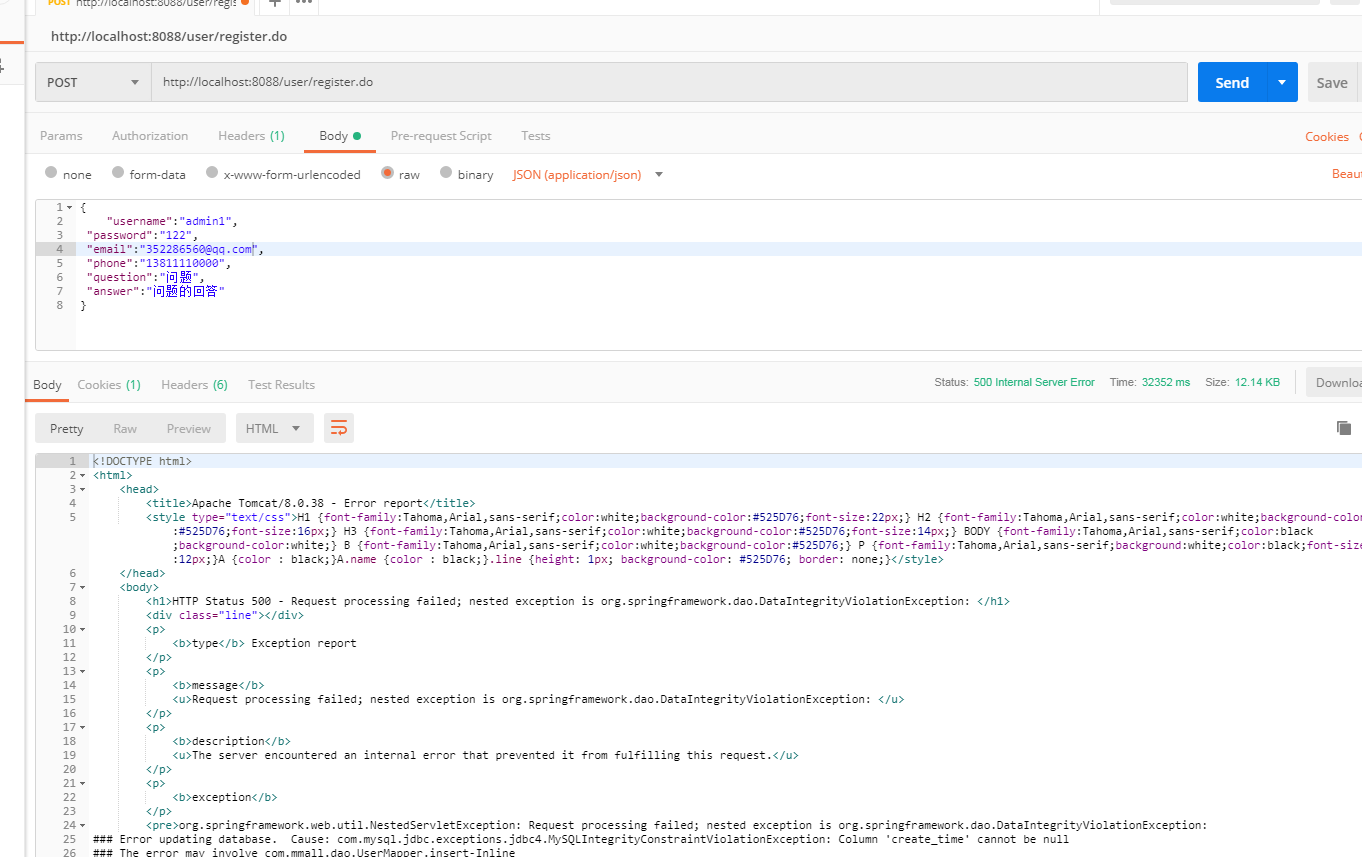Open the HTML response format dropdown

(x=274, y=428)
